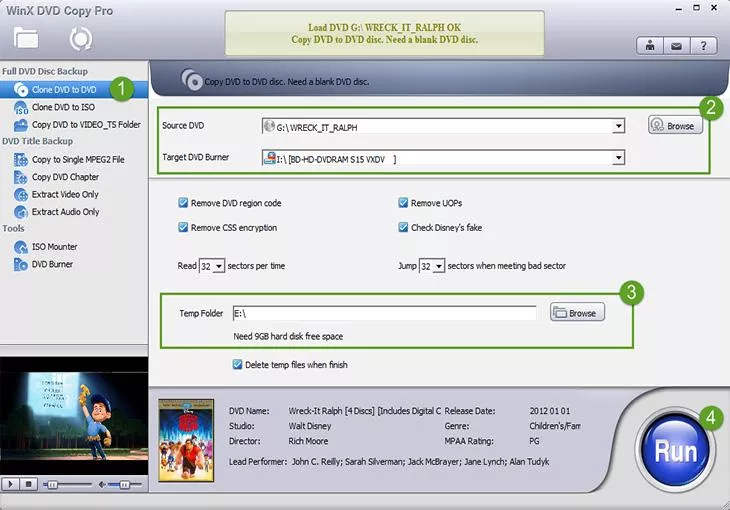Click the Wreck-It Ralph DVD cover thumbnail
Image resolution: width=730 pixels, height=510 pixels.
186,440
